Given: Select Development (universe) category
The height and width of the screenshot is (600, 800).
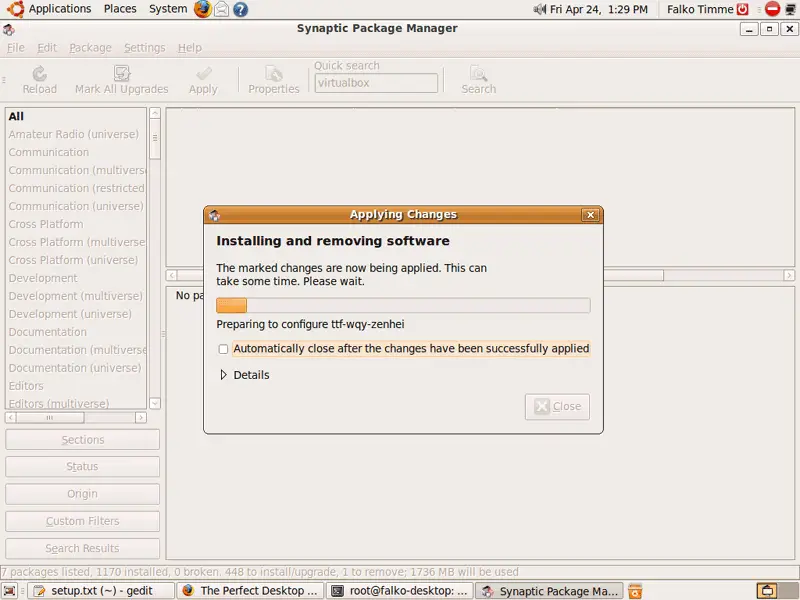Looking at the screenshot, I should click(x=76, y=314).
